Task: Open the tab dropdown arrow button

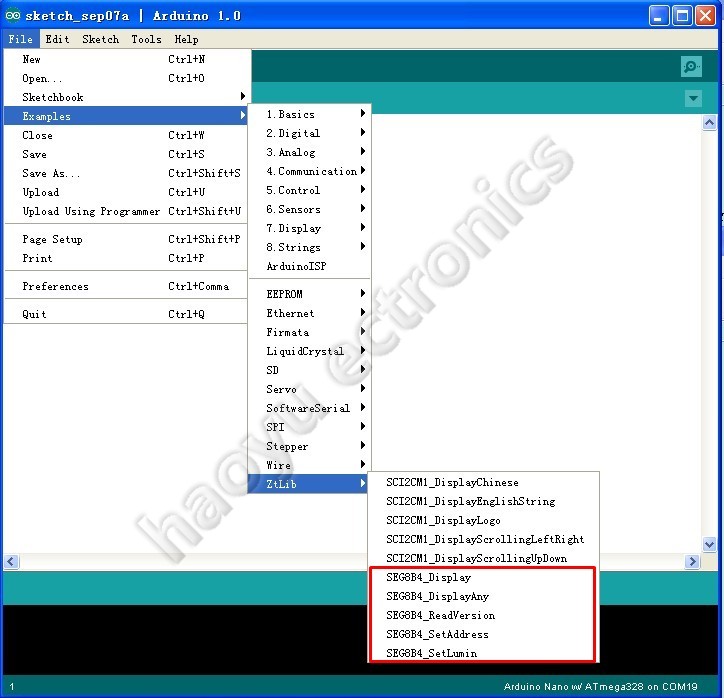Action: coord(693,98)
